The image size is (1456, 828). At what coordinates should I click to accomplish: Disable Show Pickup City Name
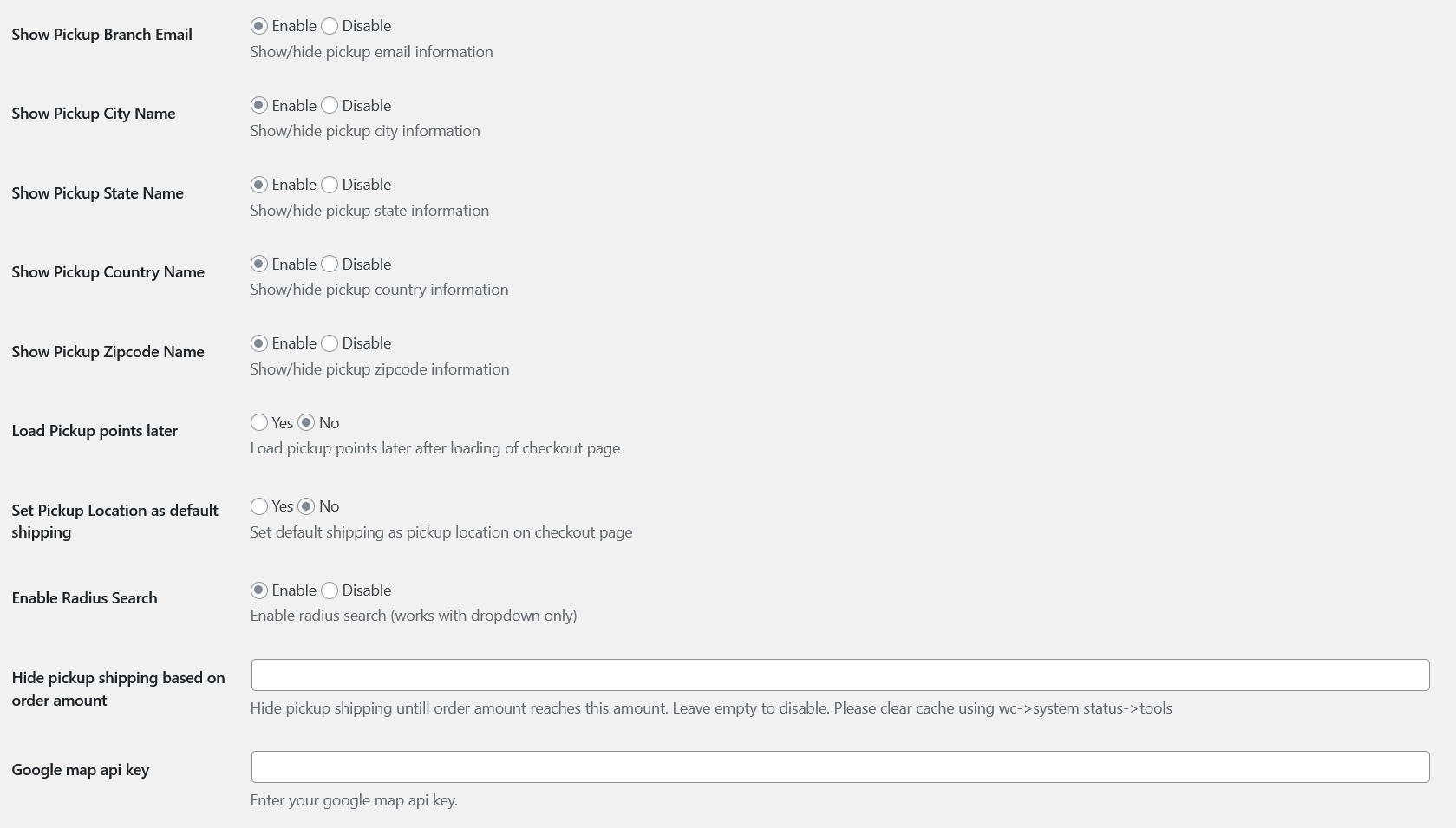coord(330,106)
